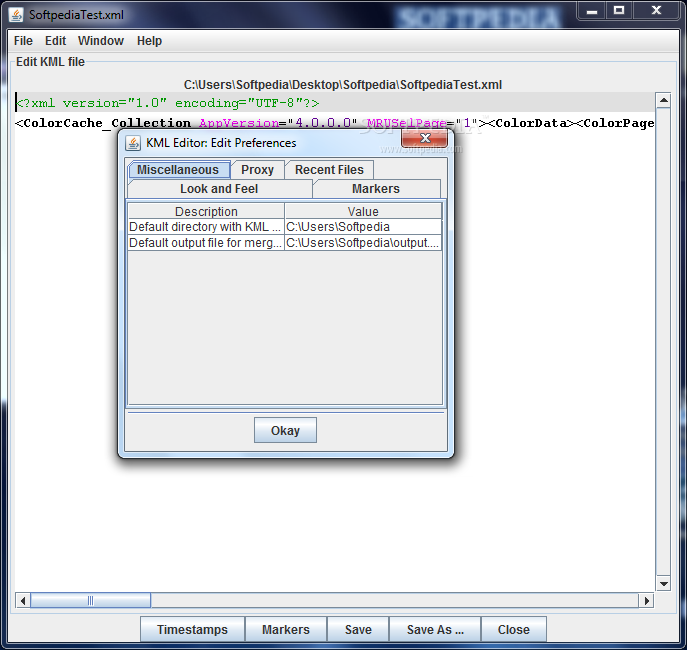
Task: Click the Value column header
Action: tap(363, 211)
